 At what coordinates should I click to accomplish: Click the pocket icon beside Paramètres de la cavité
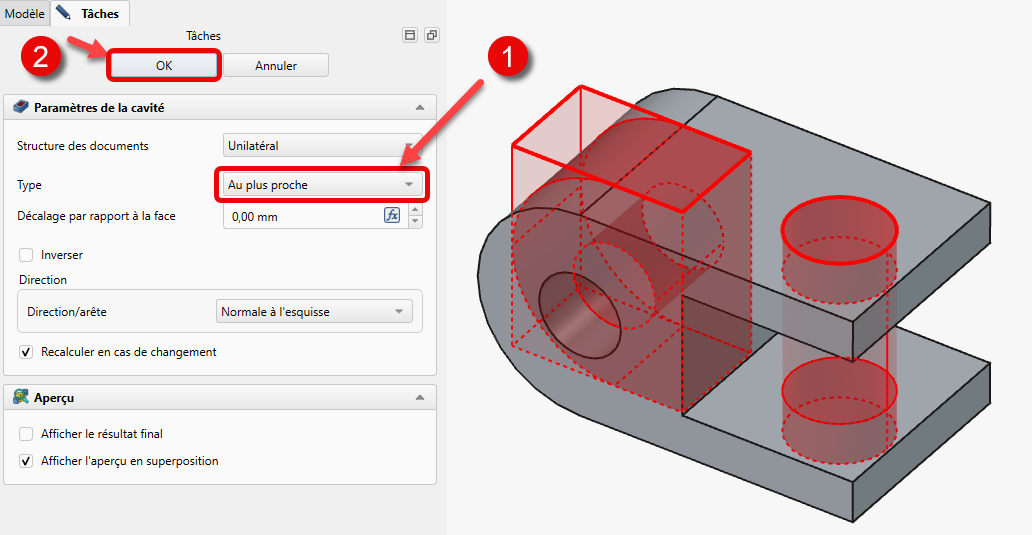click(21, 107)
